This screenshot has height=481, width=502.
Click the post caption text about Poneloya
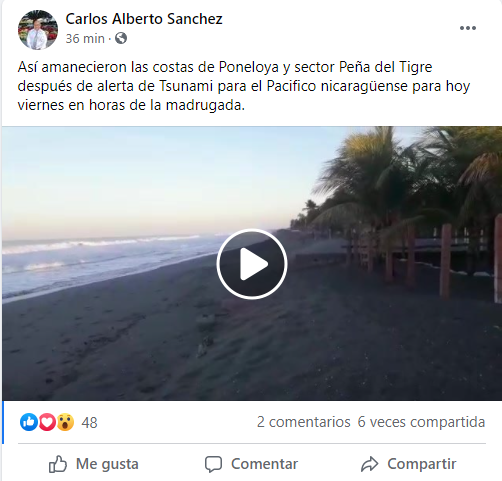point(244,86)
